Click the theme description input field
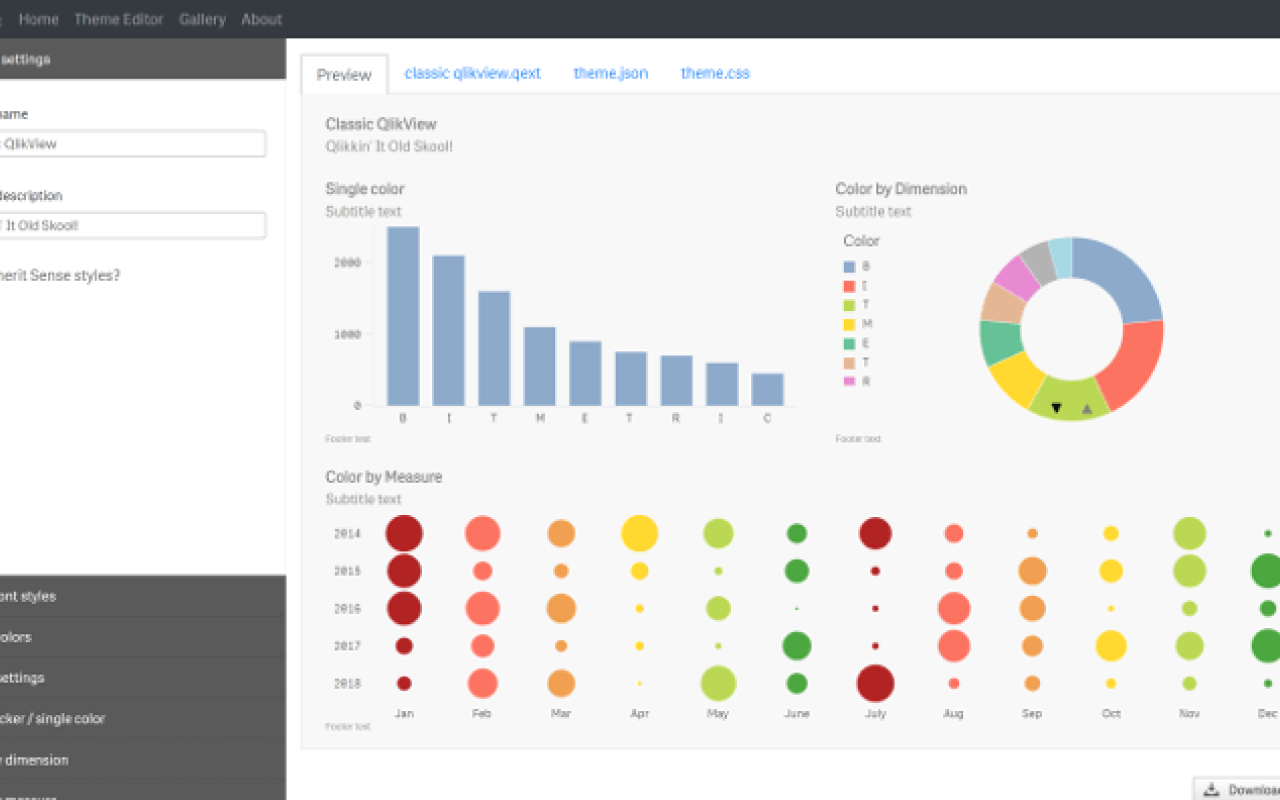 click(x=133, y=225)
